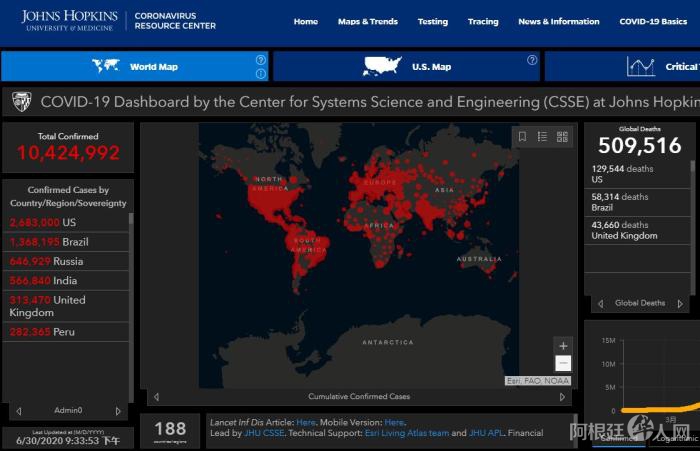Viewport: 700px width, 451px height.
Task: Zoom in on the map with plus
Action: pyautogui.click(x=563, y=346)
